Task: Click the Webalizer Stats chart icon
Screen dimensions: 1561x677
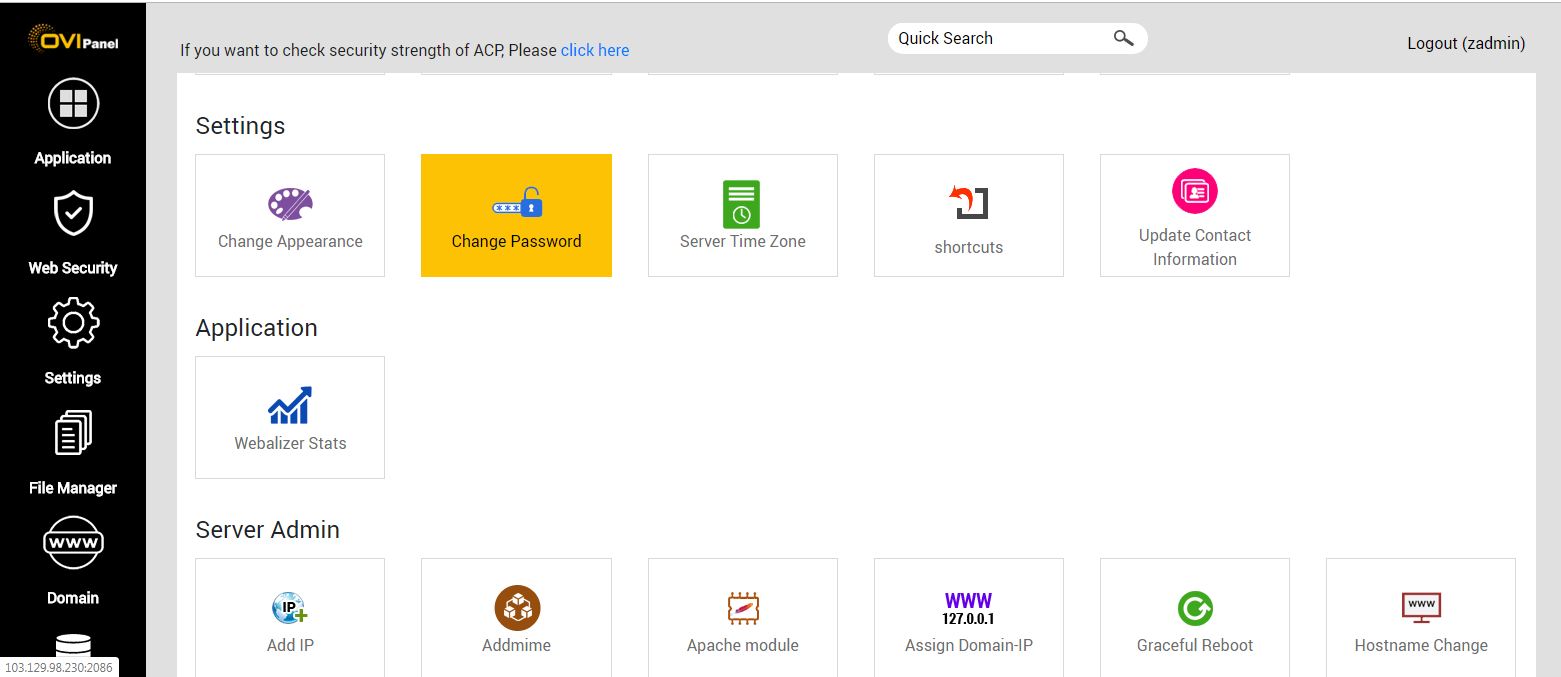Action: (290, 405)
